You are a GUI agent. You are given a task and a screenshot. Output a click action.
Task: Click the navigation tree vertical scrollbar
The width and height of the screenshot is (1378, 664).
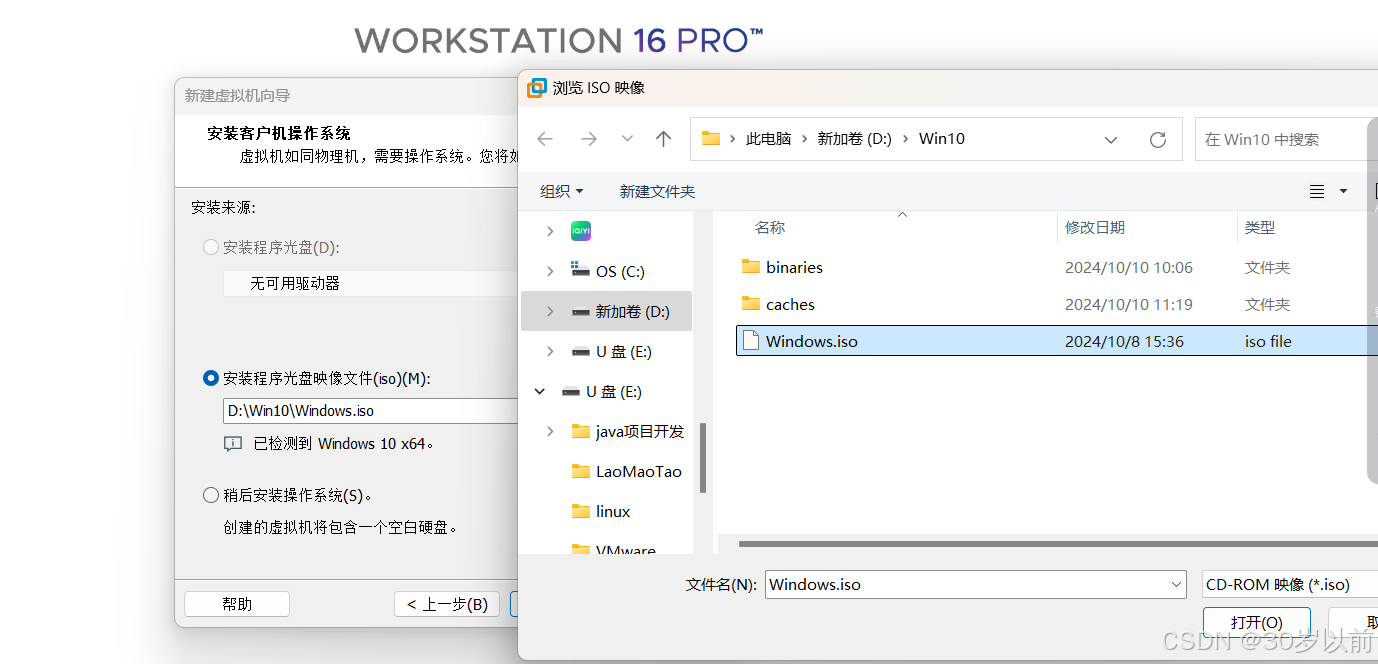(x=703, y=457)
